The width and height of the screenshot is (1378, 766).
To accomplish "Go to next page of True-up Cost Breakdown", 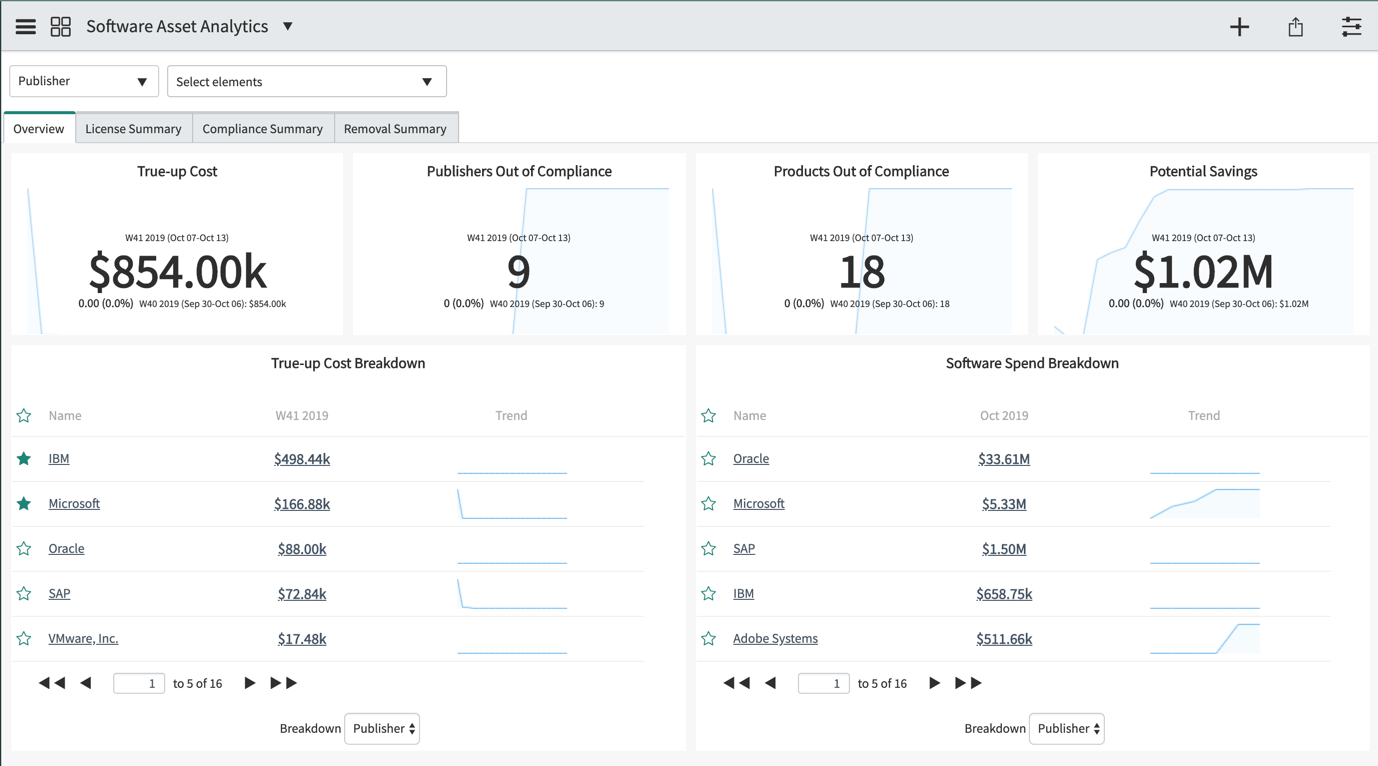I will (250, 683).
